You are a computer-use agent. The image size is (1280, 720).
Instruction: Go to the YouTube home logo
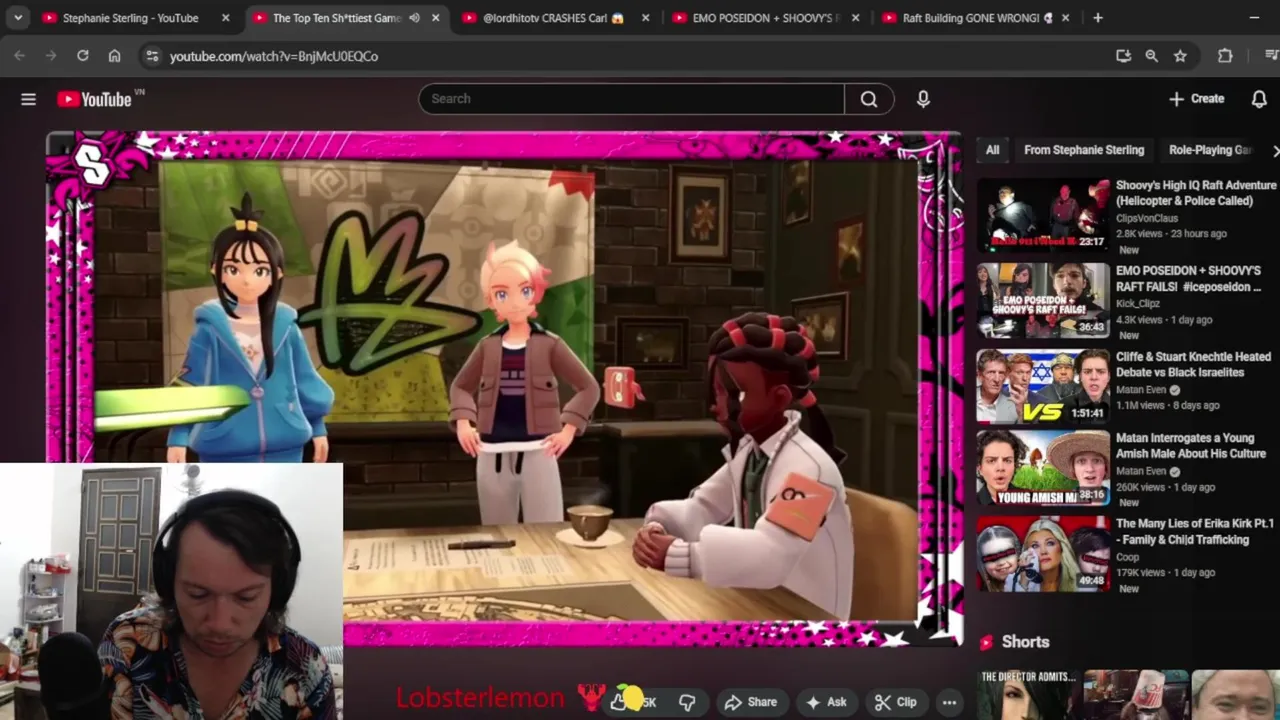point(95,99)
